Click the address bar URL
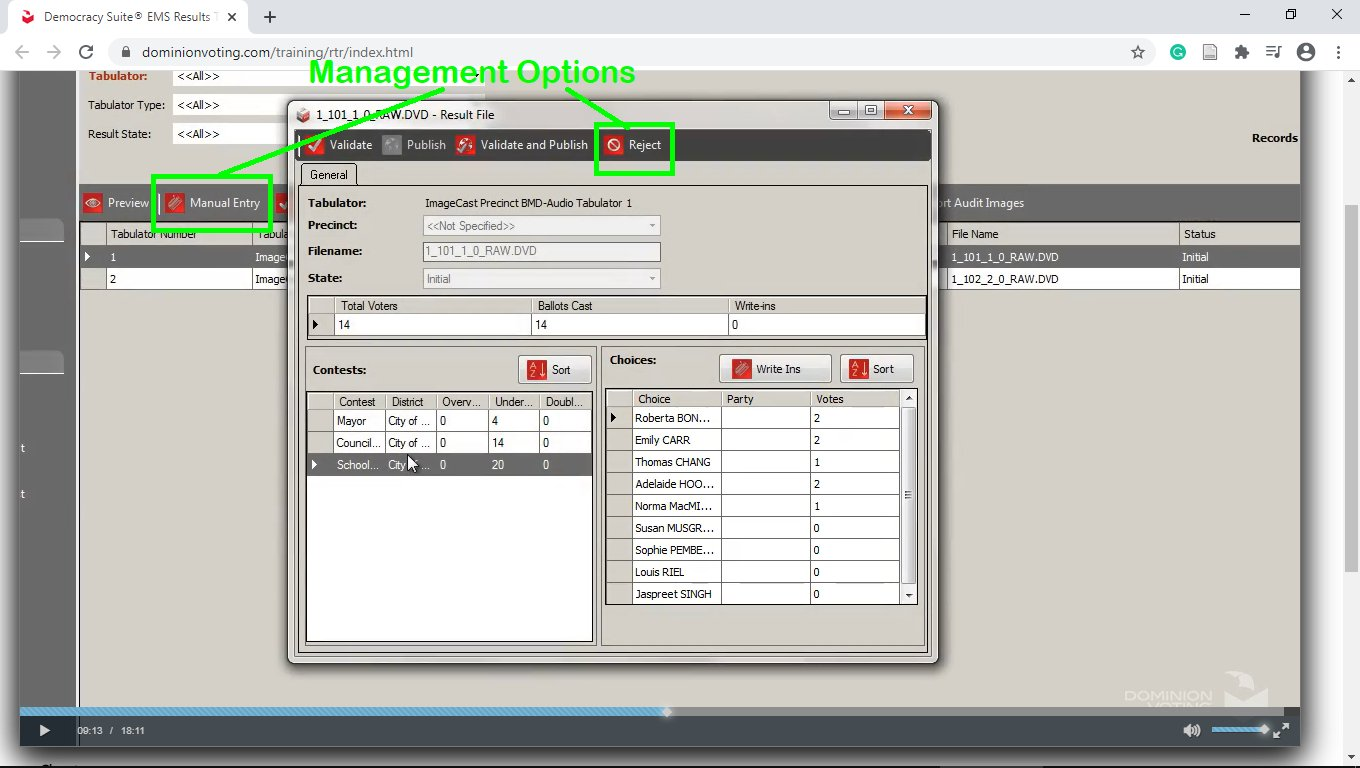1360x768 pixels. 278,52
